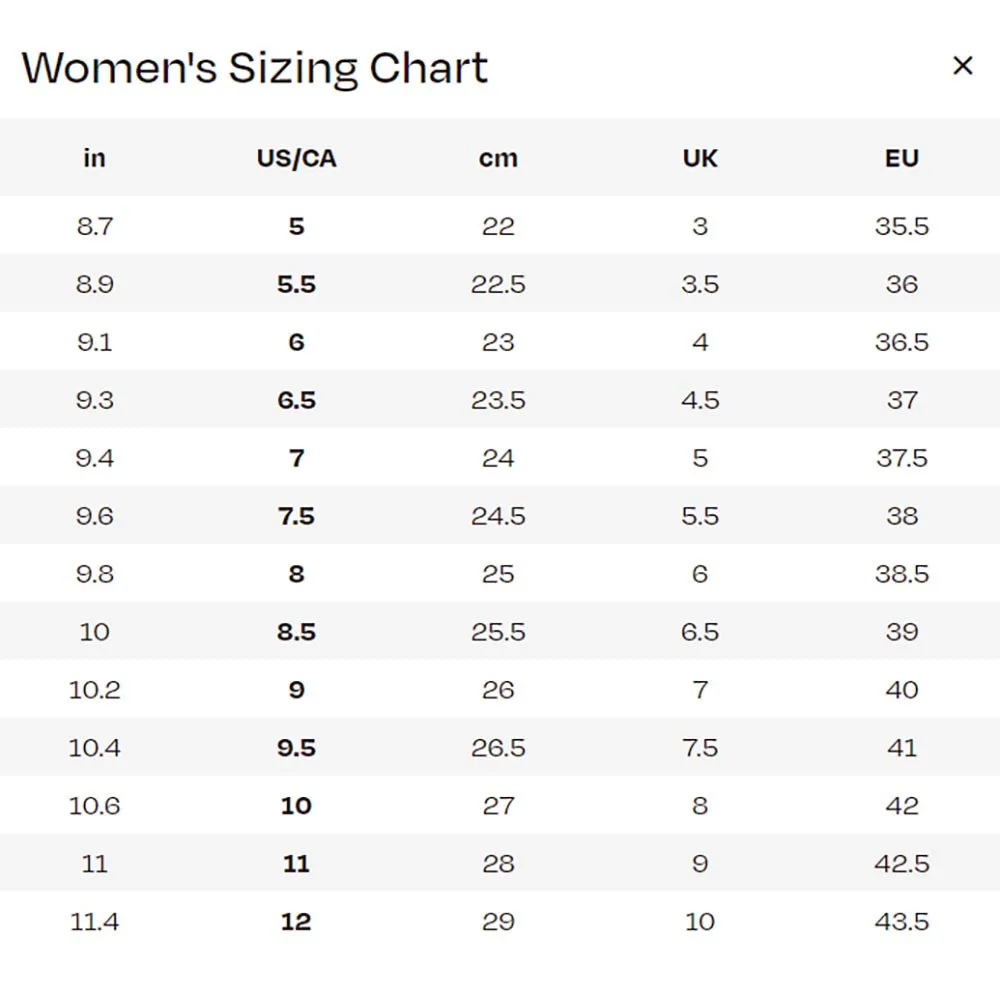Select US/CA size 9.5 cell
Screen dimensions: 1000x1000
[296, 748]
